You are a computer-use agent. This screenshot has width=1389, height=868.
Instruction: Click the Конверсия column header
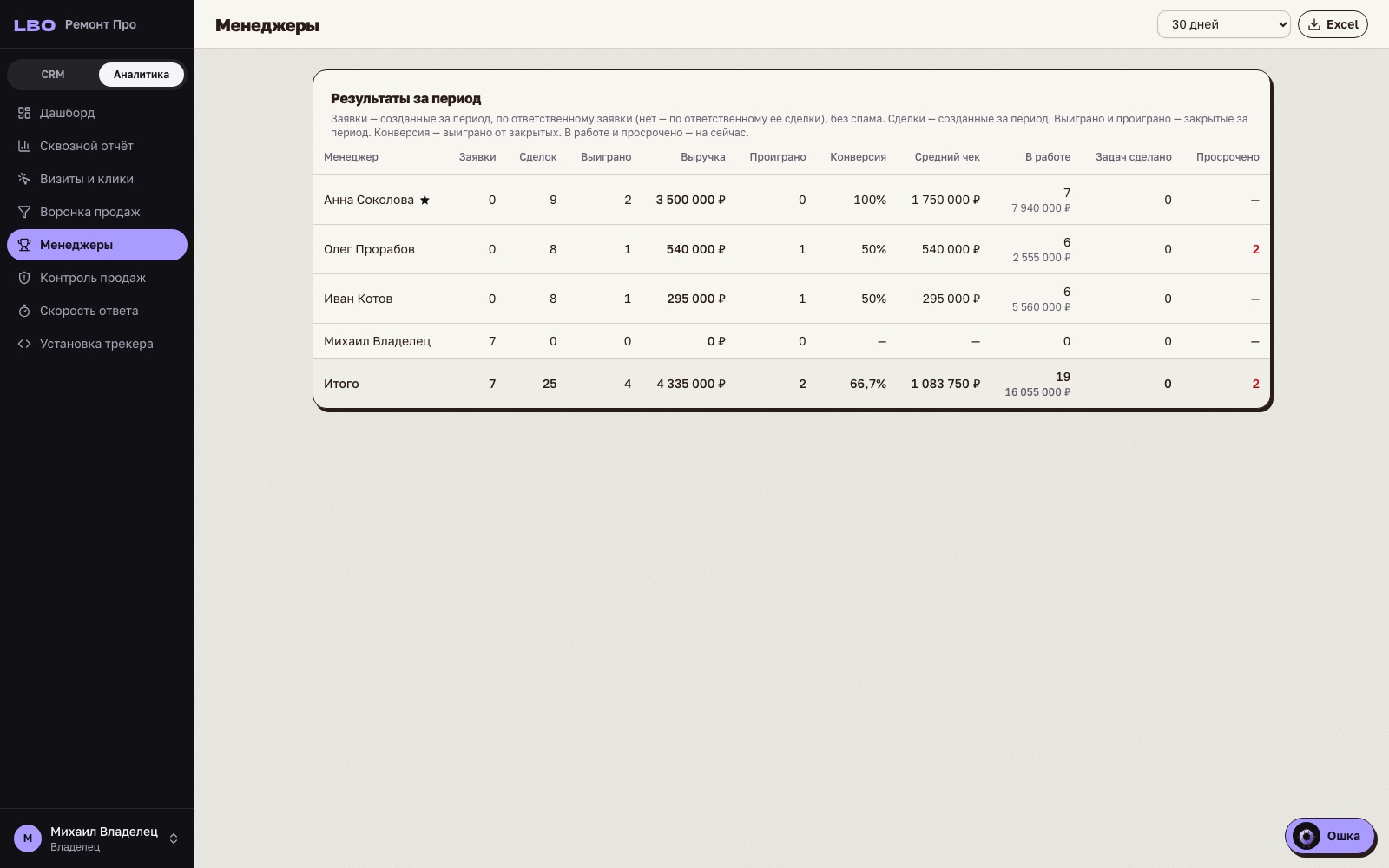pyautogui.click(x=858, y=157)
